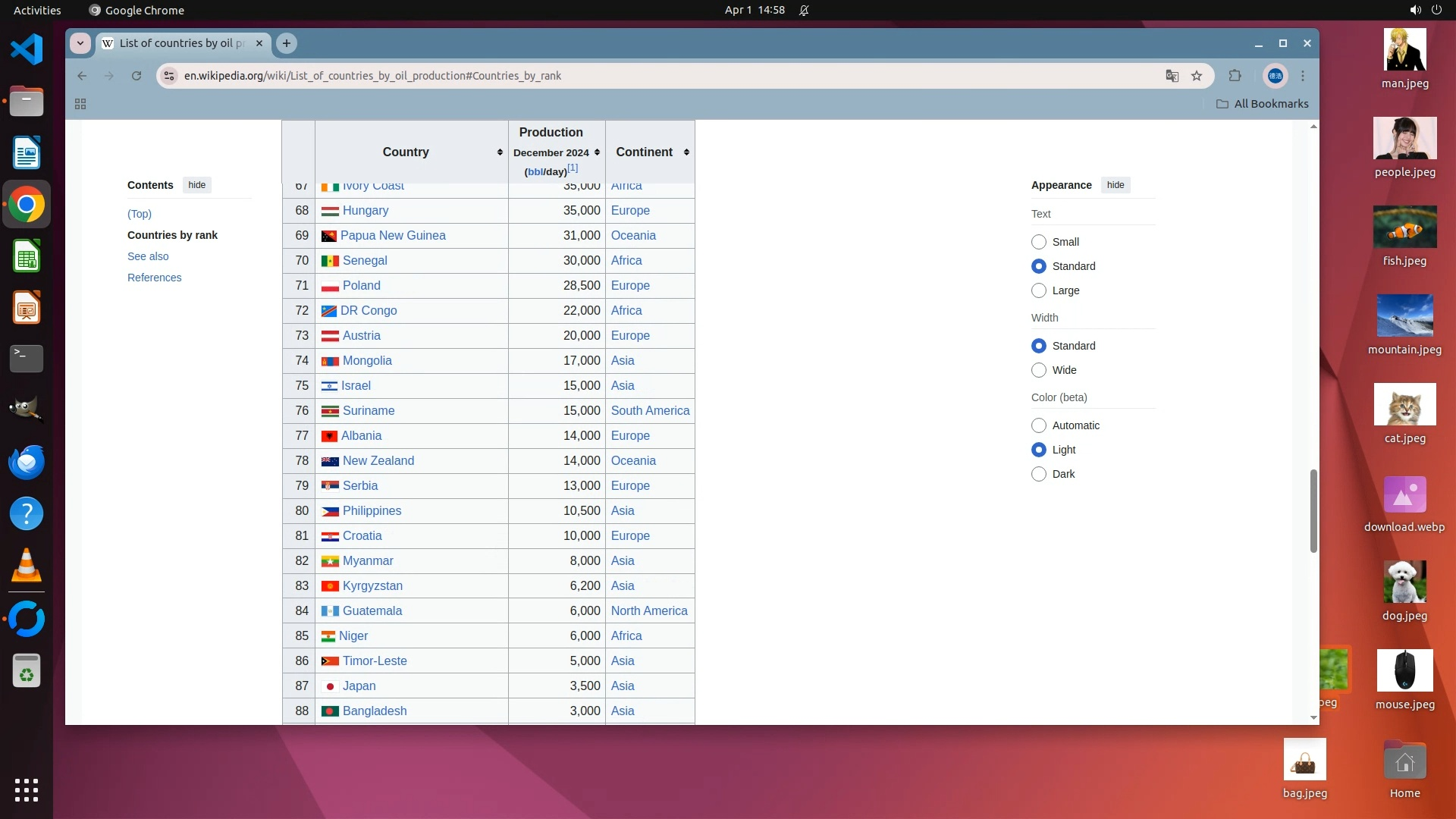1456x819 pixels.
Task: Set text size to Large
Action: click(x=1039, y=290)
